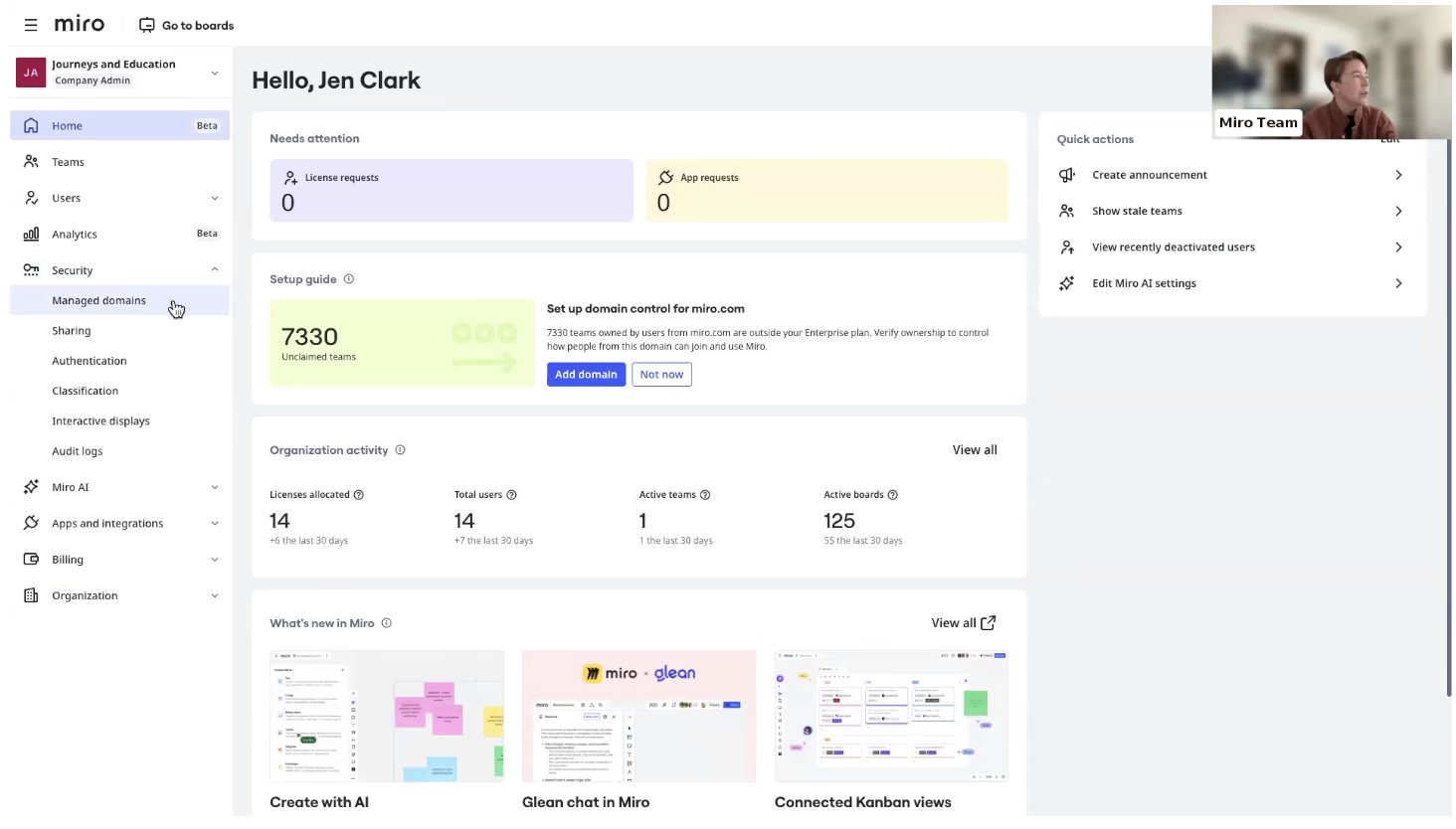
Task: Expand the Apps and integrations chevron
Action: pyautogui.click(x=215, y=523)
